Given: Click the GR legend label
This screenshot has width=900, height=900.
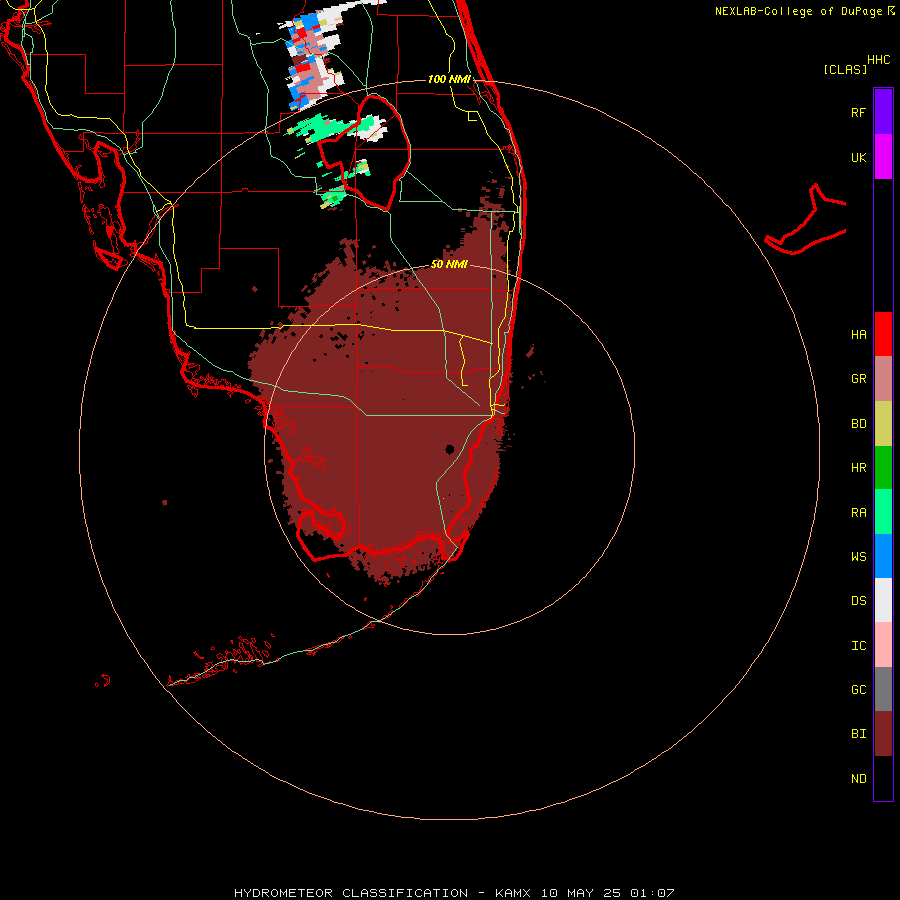Looking at the screenshot, I should [858, 379].
